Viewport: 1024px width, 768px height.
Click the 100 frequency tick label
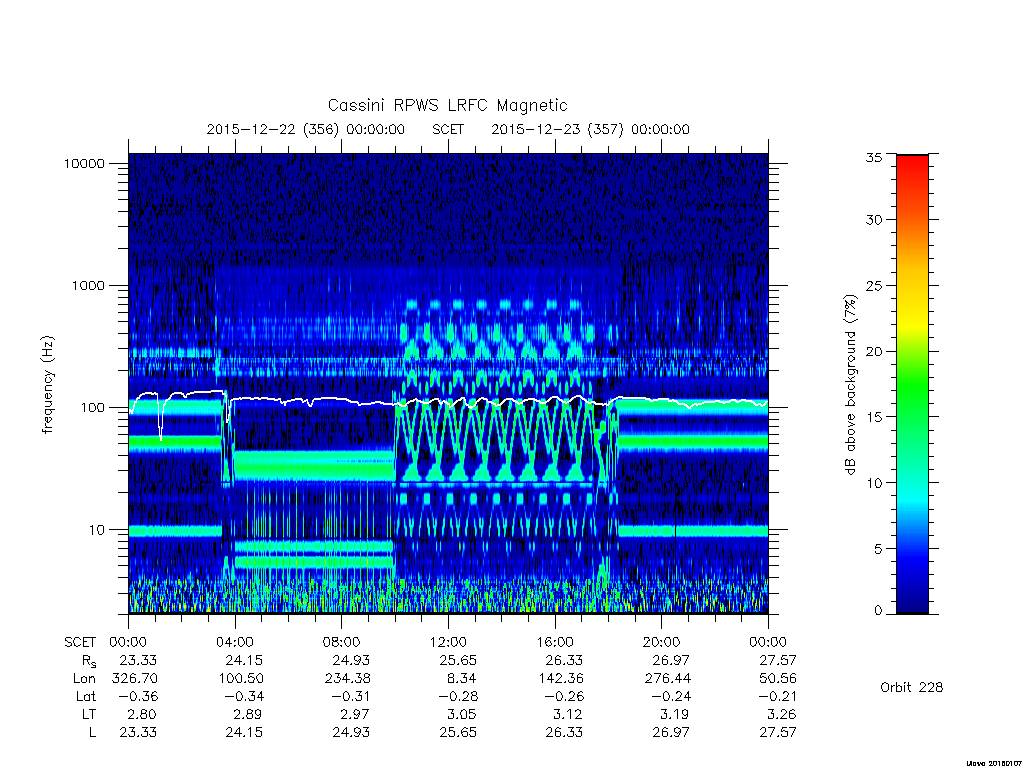tap(92, 408)
